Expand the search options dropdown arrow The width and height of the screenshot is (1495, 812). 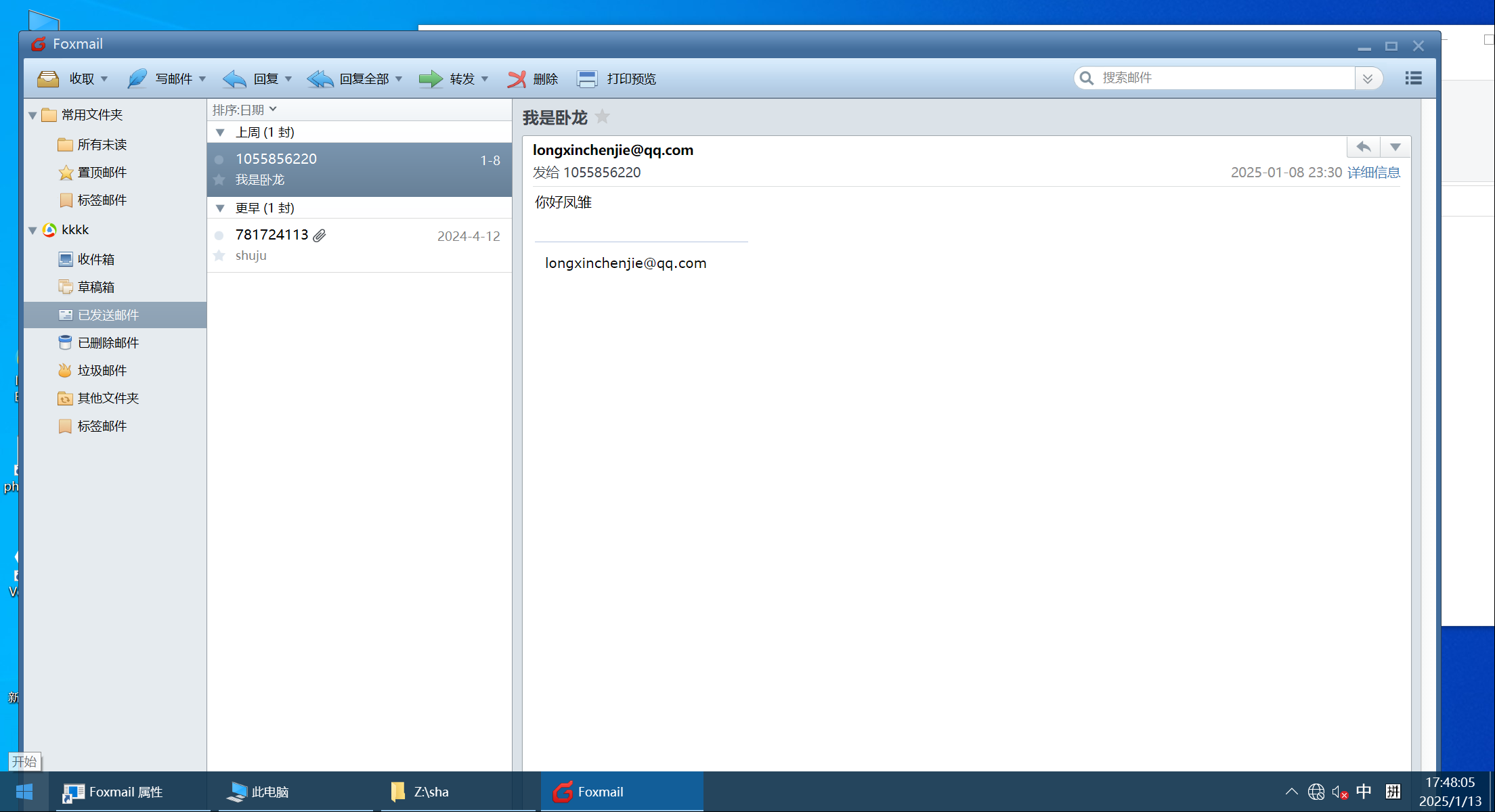coord(1368,78)
